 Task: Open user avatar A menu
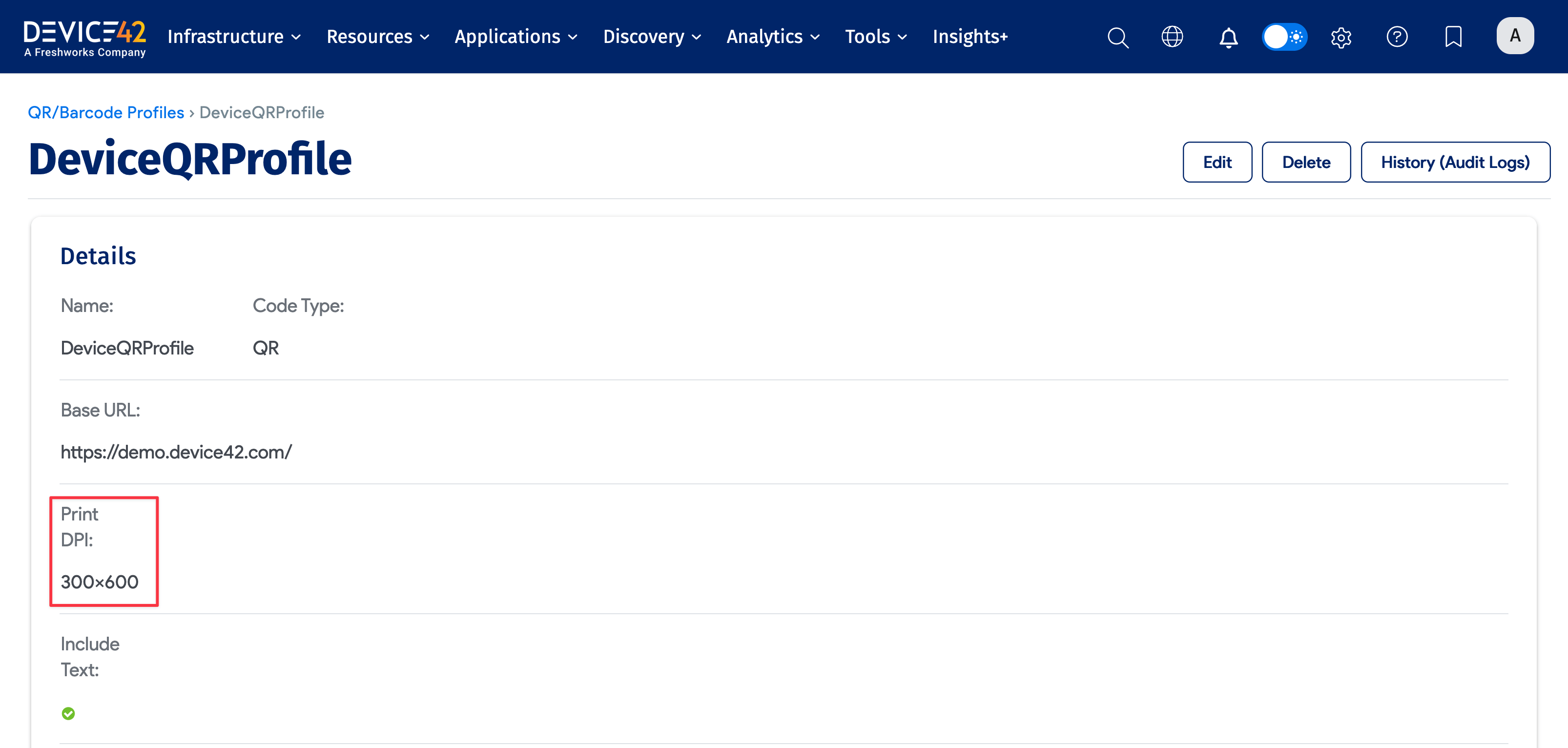pyautogui.click(x=1514, y=36)
